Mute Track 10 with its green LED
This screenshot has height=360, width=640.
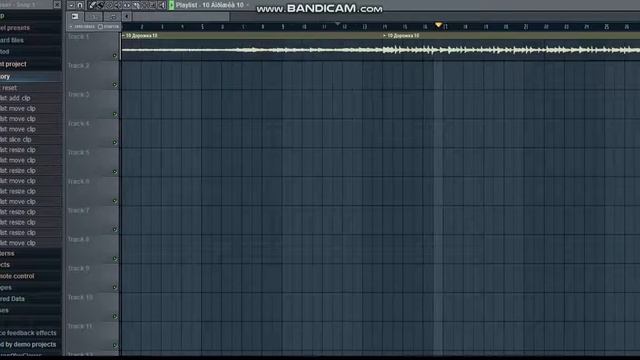coord(115,316)
